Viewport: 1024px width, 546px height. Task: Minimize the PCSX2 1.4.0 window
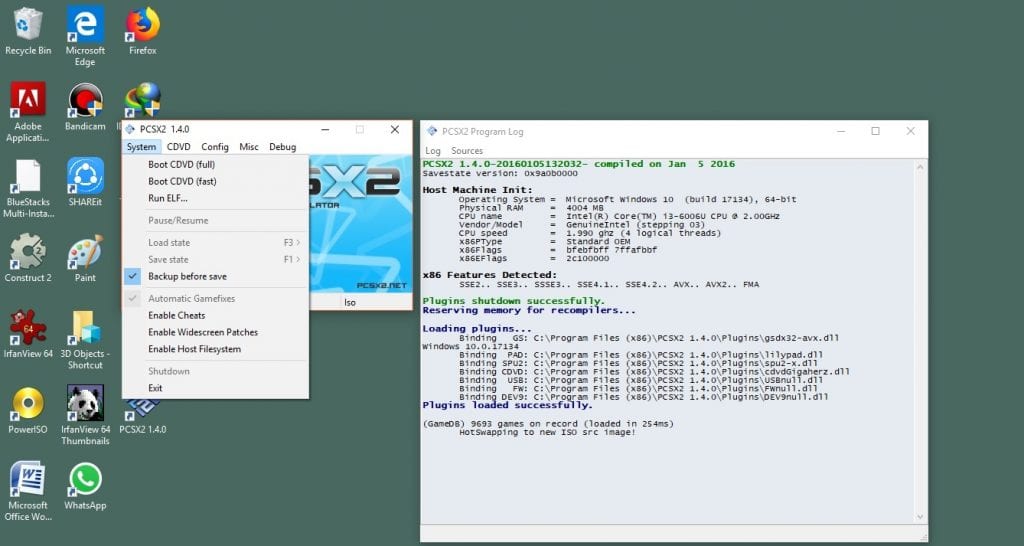click(325, 129)
